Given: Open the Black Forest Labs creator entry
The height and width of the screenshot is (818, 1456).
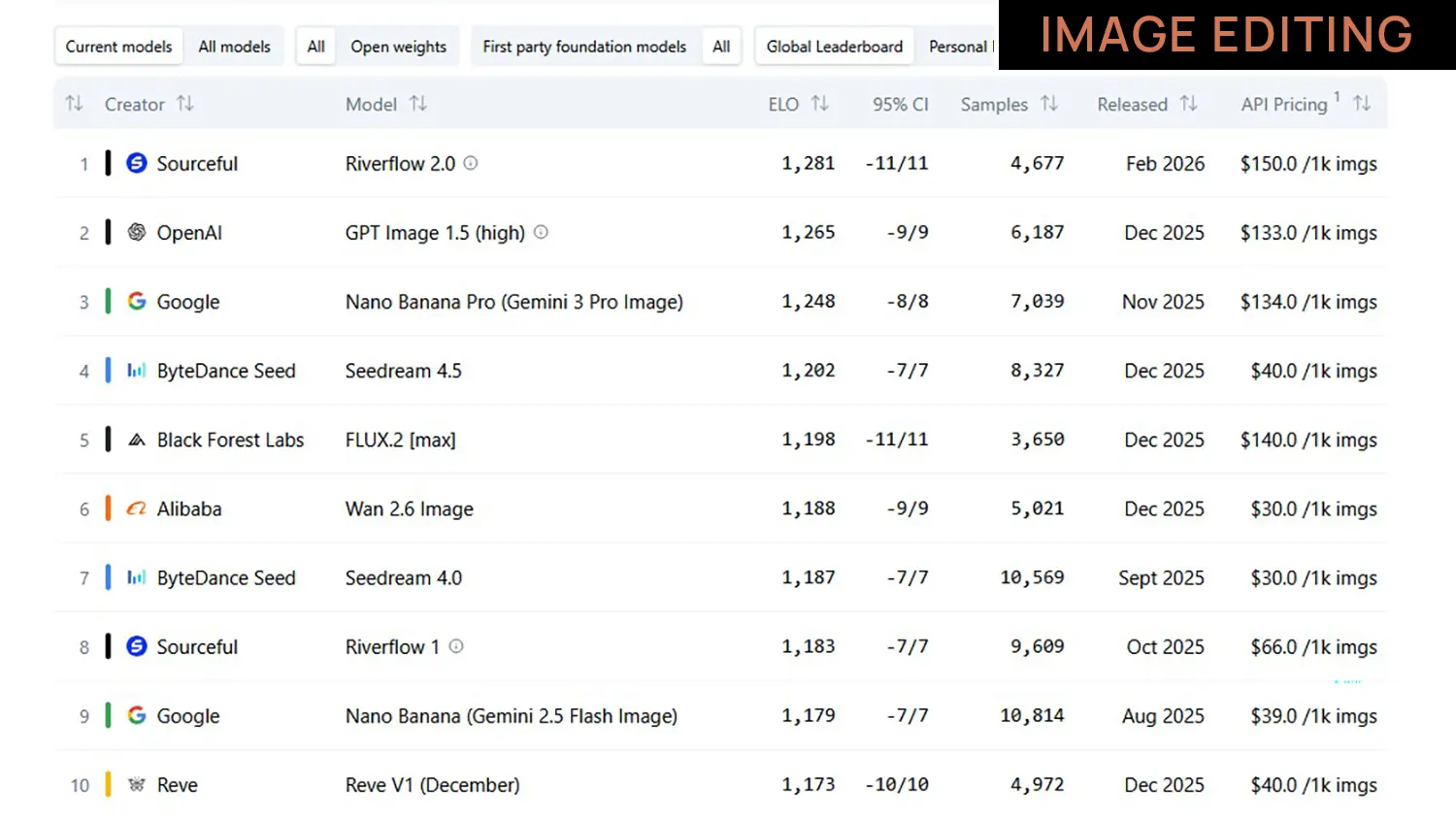Looking at the screenshot, I should (230, 440).
